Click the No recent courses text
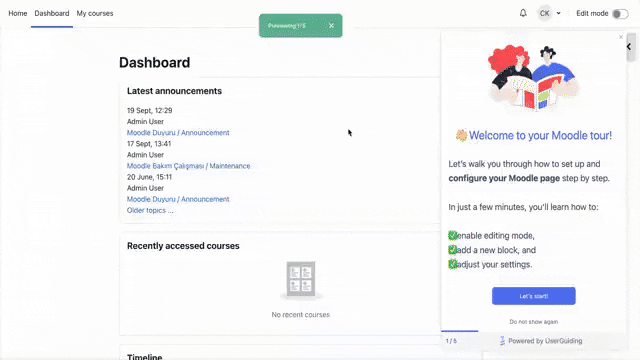This screenshot has width=640, height=360. 300,315
